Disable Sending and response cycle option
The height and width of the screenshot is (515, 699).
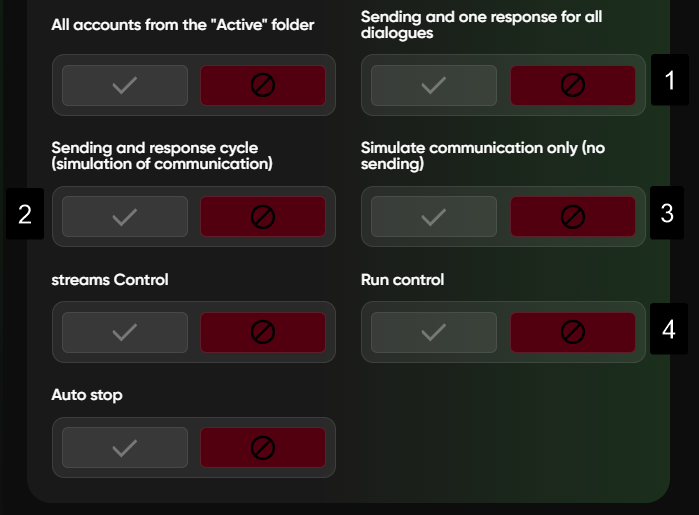click(x=263, y=216)
